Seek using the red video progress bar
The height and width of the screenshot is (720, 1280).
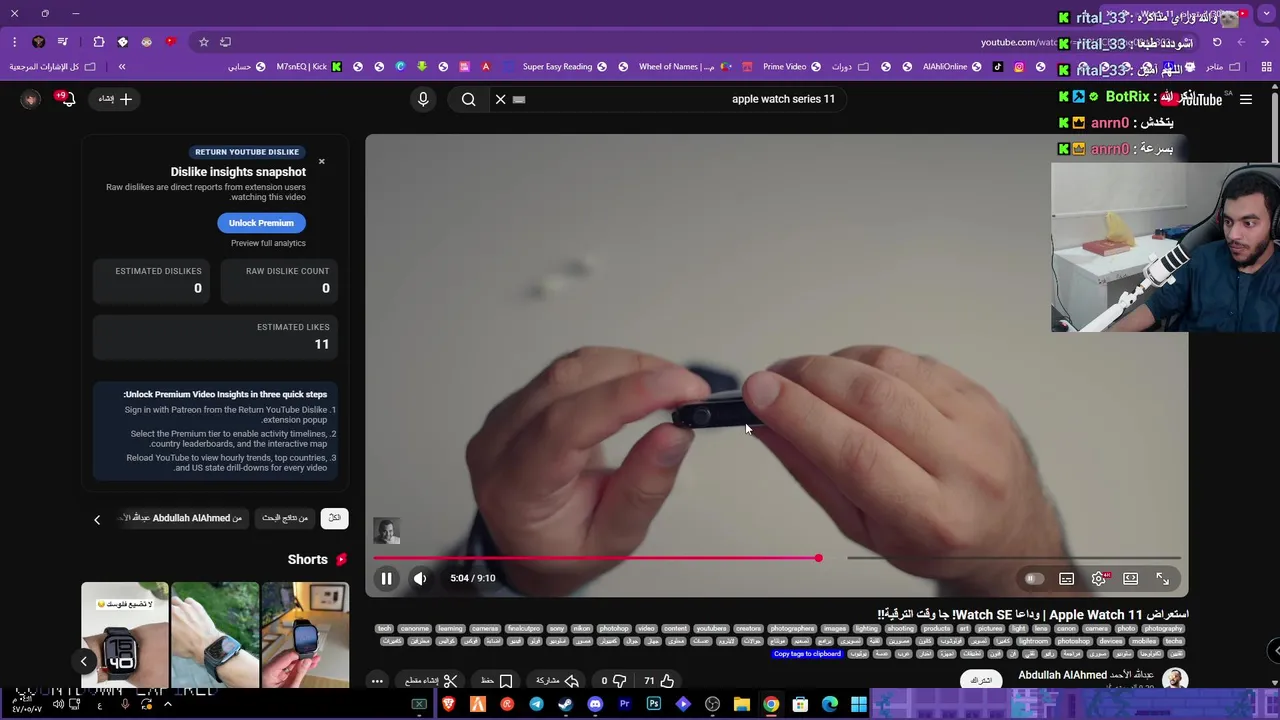click(x=777, y=558)
